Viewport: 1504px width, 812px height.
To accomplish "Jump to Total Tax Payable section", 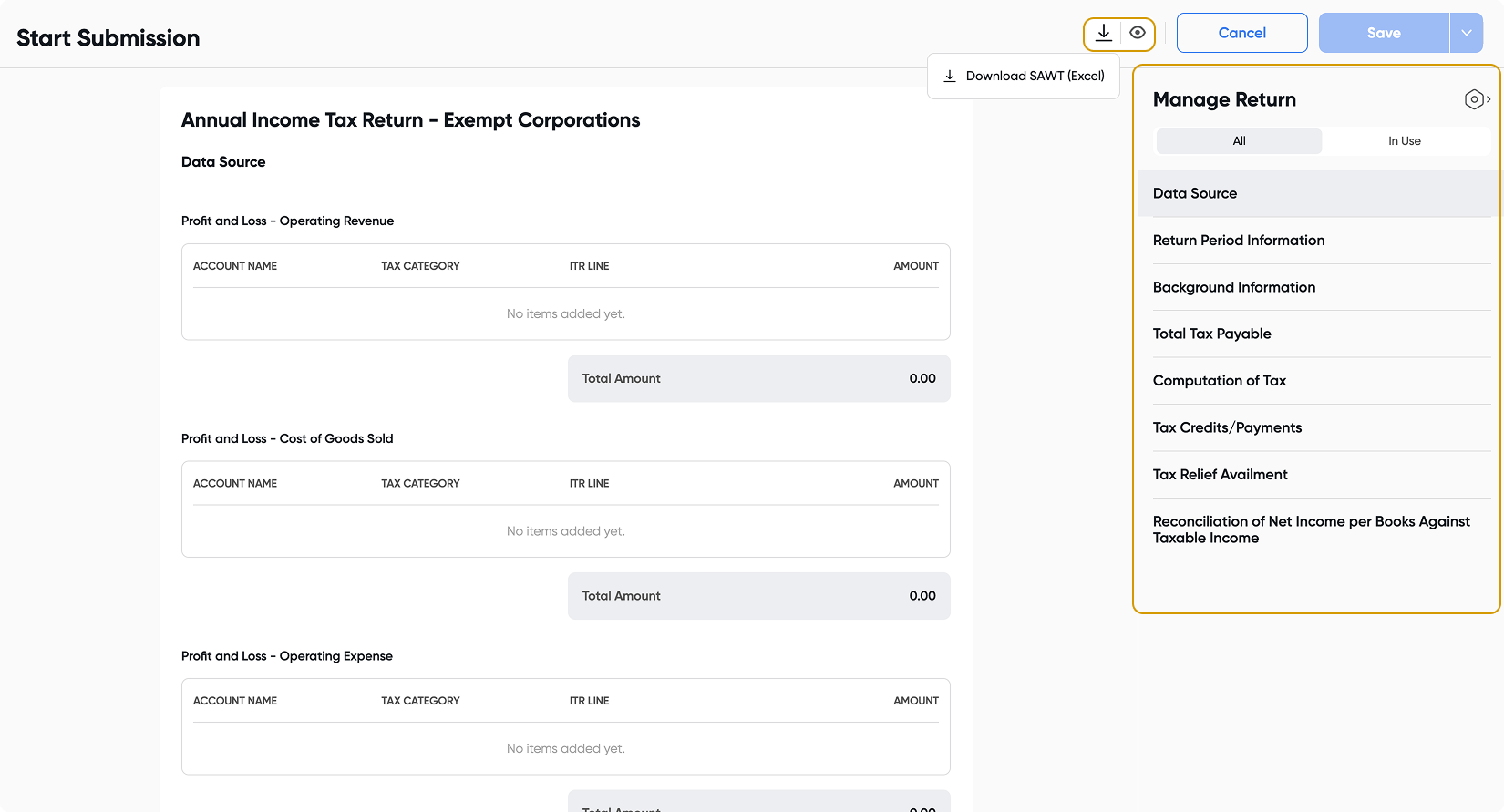I will pos(1211,334).
